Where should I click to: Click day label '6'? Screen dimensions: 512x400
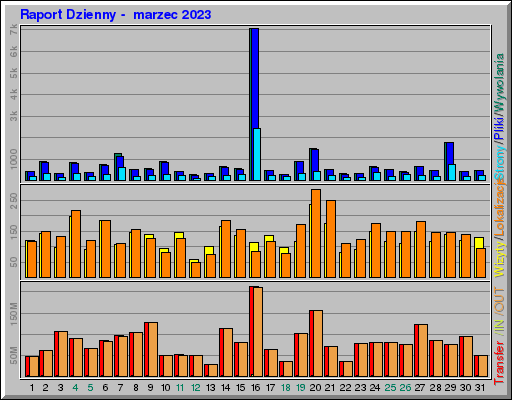point(105,388)
